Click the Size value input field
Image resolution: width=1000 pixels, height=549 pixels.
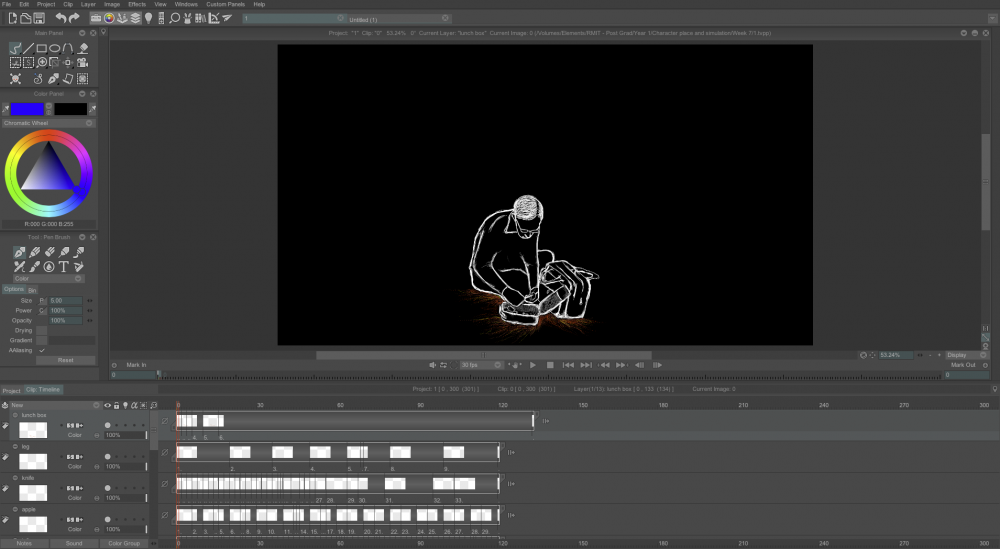point(66,300)
